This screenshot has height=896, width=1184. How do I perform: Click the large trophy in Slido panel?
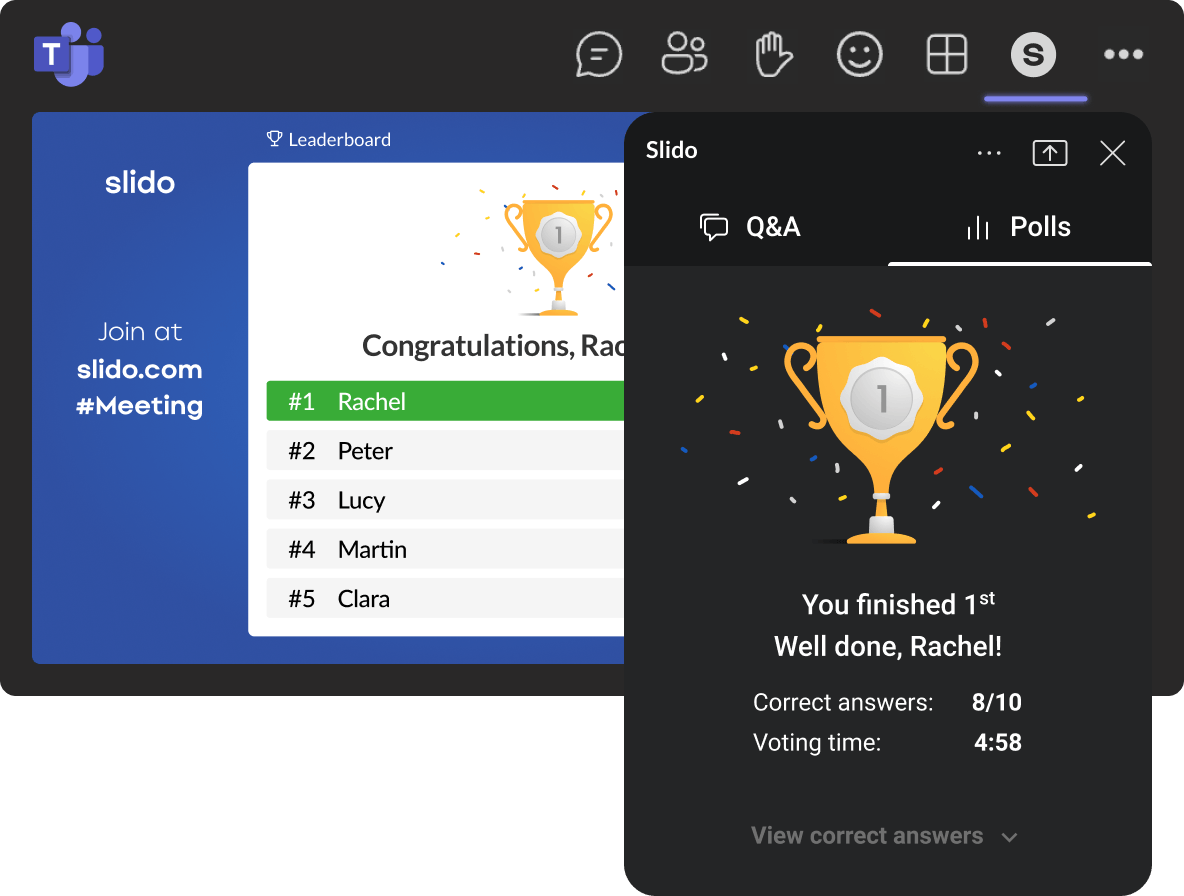click(881, 439)
